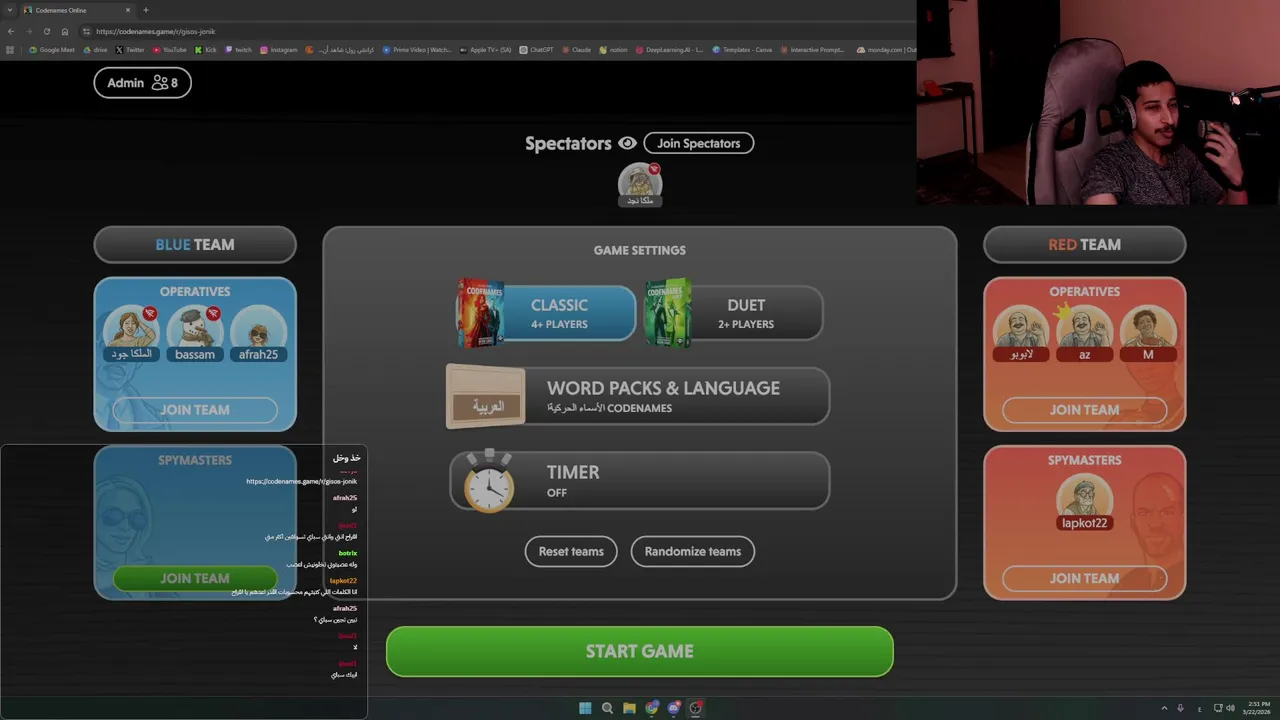The image size is (1280, 720).
Task: Click the RED TEAM header
Action: click(1084, 244)
